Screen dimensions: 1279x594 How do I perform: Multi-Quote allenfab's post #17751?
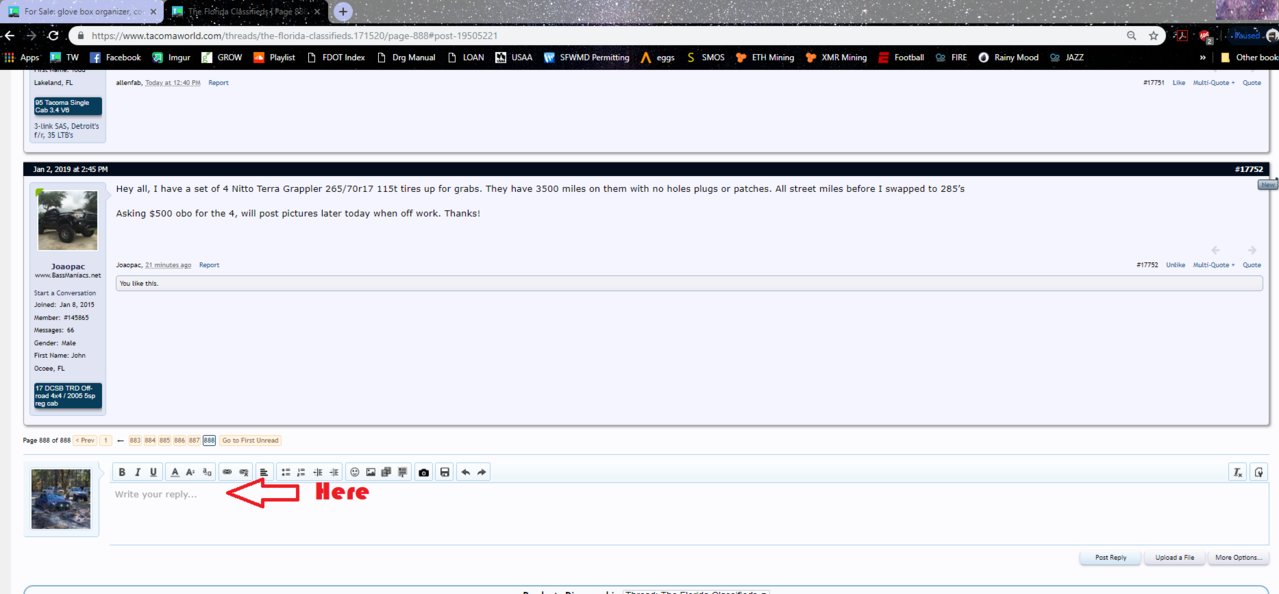(1213, 83)
